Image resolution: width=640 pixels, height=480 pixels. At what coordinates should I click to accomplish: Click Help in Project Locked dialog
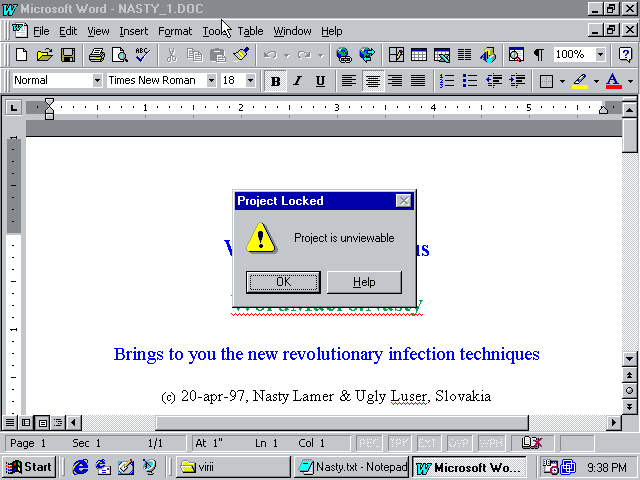(x=364, y=282)
